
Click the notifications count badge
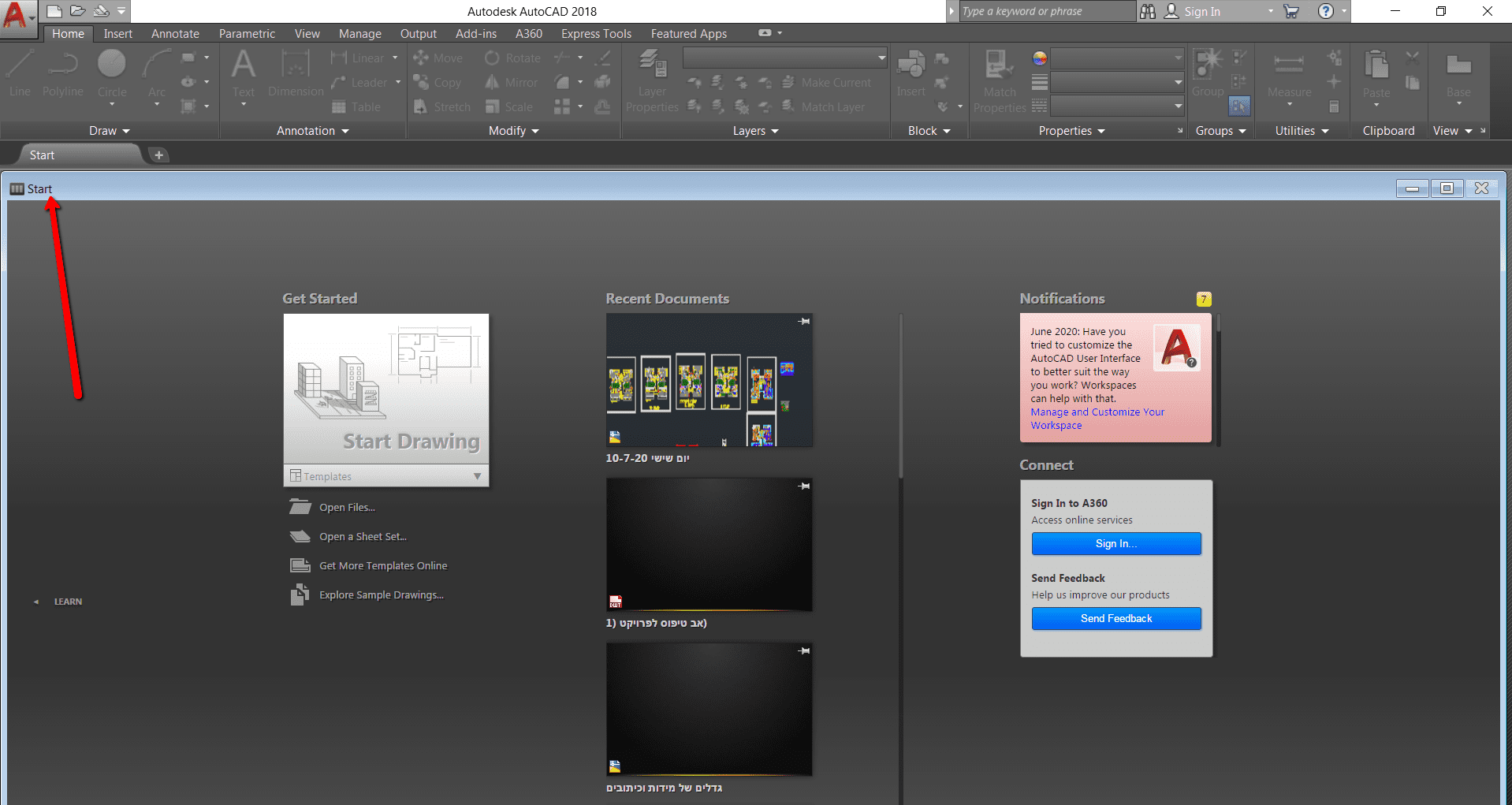click(x=1204, y=299)
